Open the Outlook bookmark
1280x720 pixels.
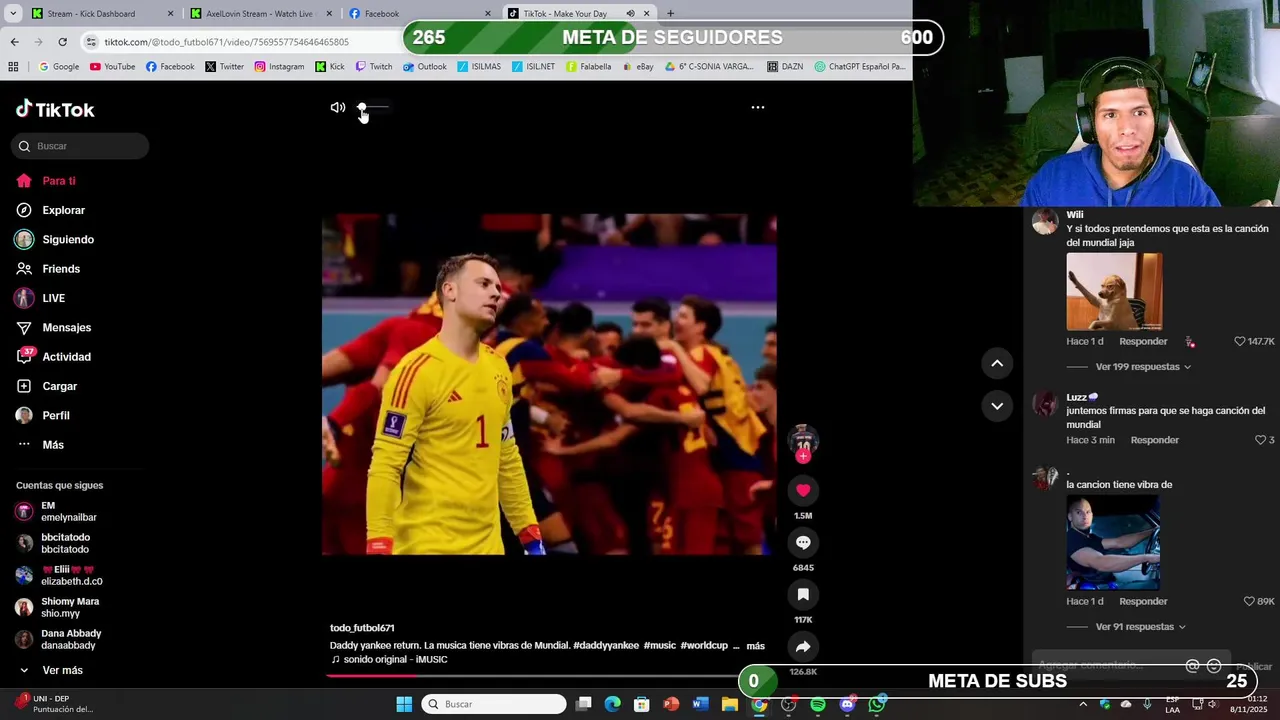(x=425, y=67)
